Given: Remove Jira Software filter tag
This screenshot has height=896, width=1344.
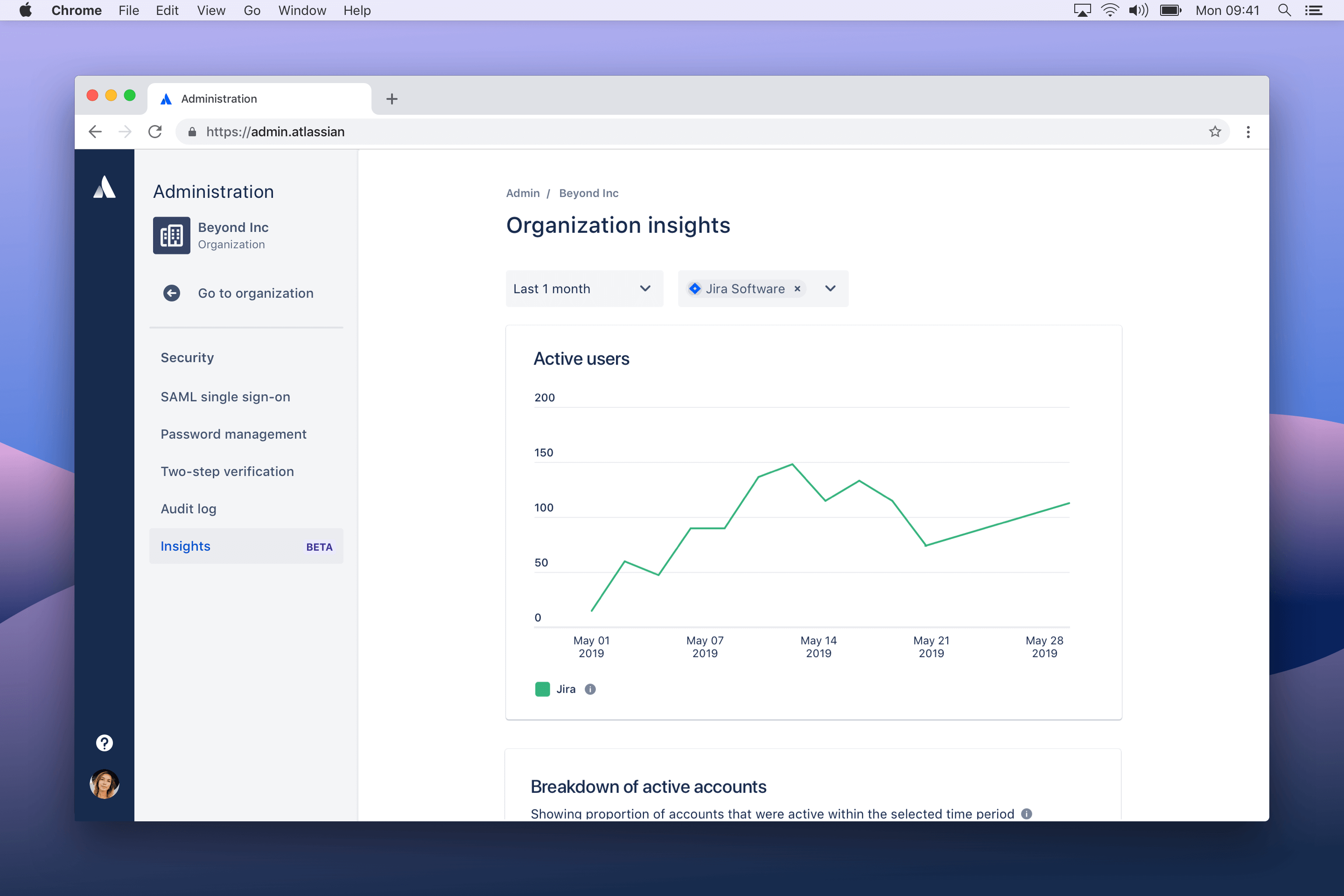Looking at the screenshot, I should point(797,288).
